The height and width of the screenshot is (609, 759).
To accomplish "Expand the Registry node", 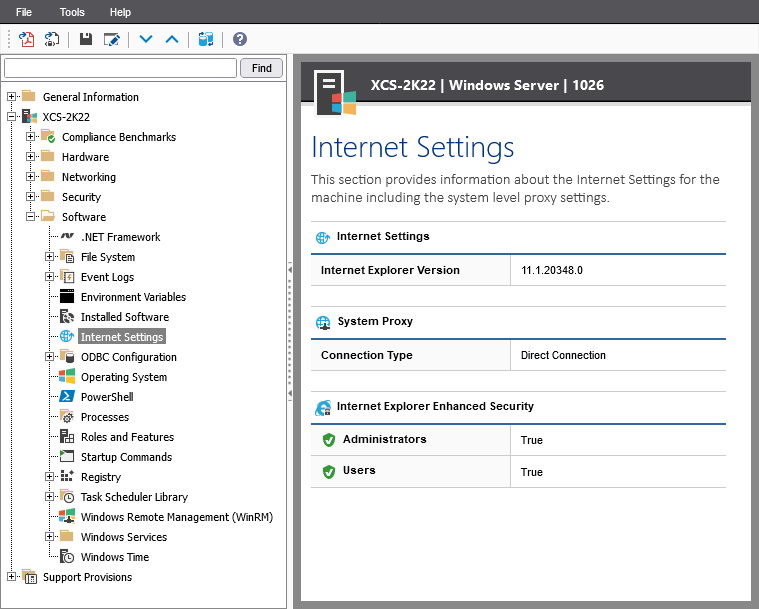I will [x=49, y=476].
